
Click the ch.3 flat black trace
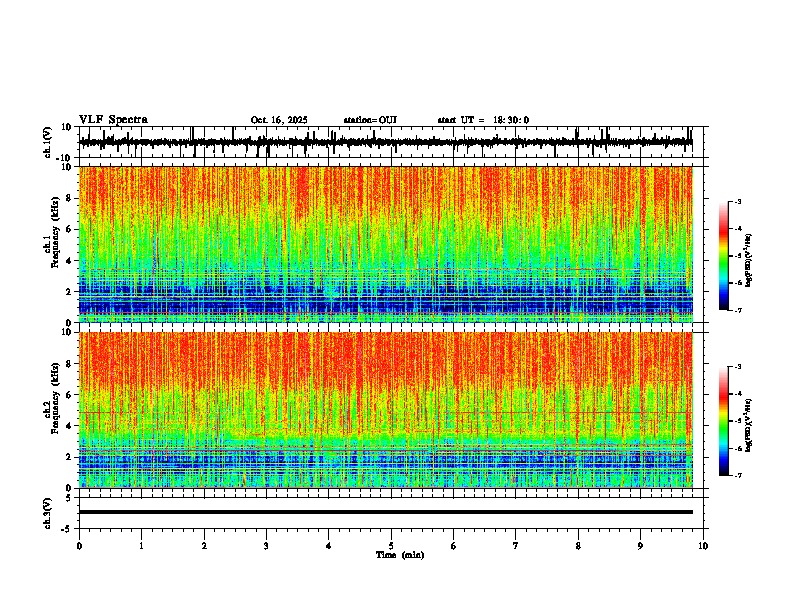tap(386, 512)
